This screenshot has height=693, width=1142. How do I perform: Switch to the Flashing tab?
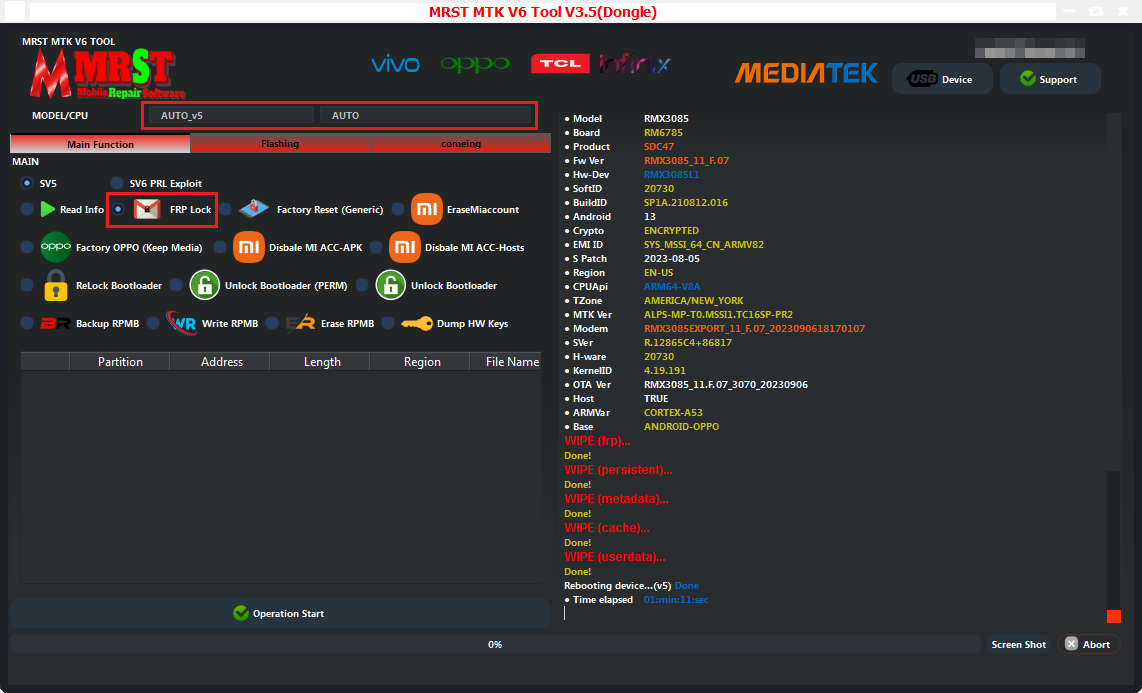(x=280, y=143)
